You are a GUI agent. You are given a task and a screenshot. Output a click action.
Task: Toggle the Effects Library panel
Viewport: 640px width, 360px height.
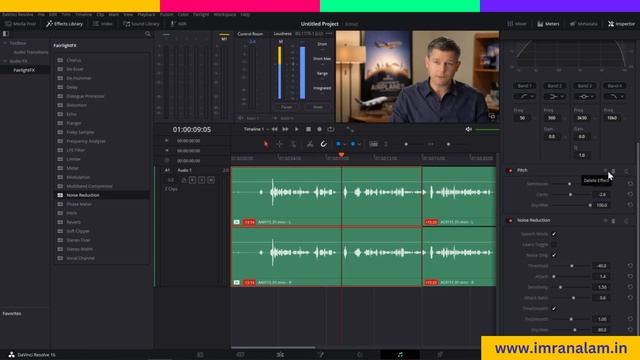point(64,24)
